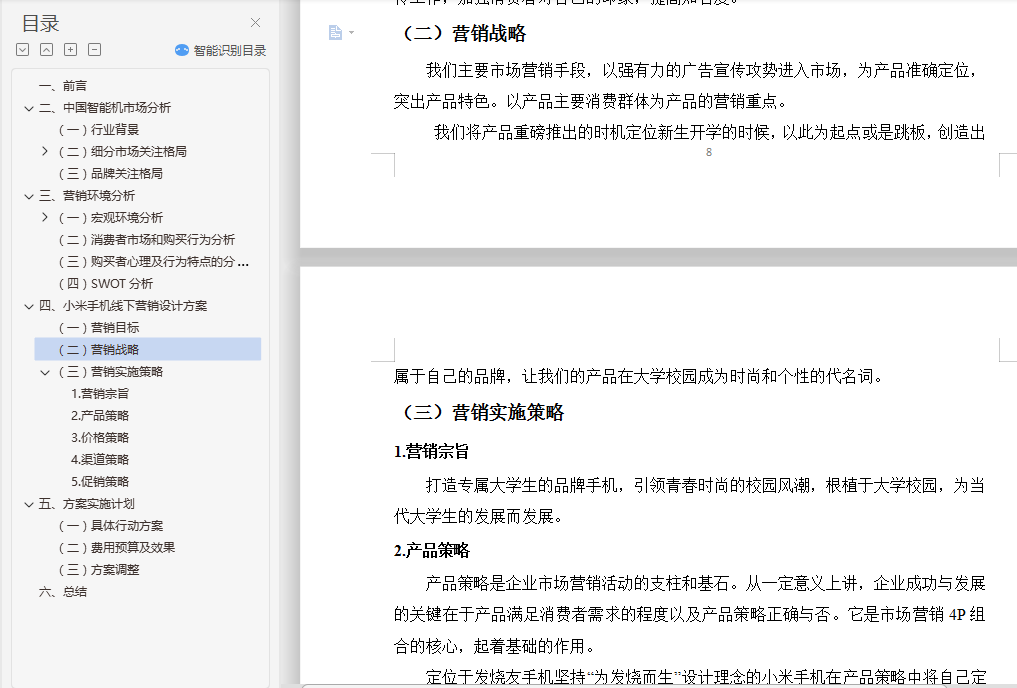Go to 4.渠道策略 outline entry
This screenshot has width=1017, height=688.
point(100,460)
